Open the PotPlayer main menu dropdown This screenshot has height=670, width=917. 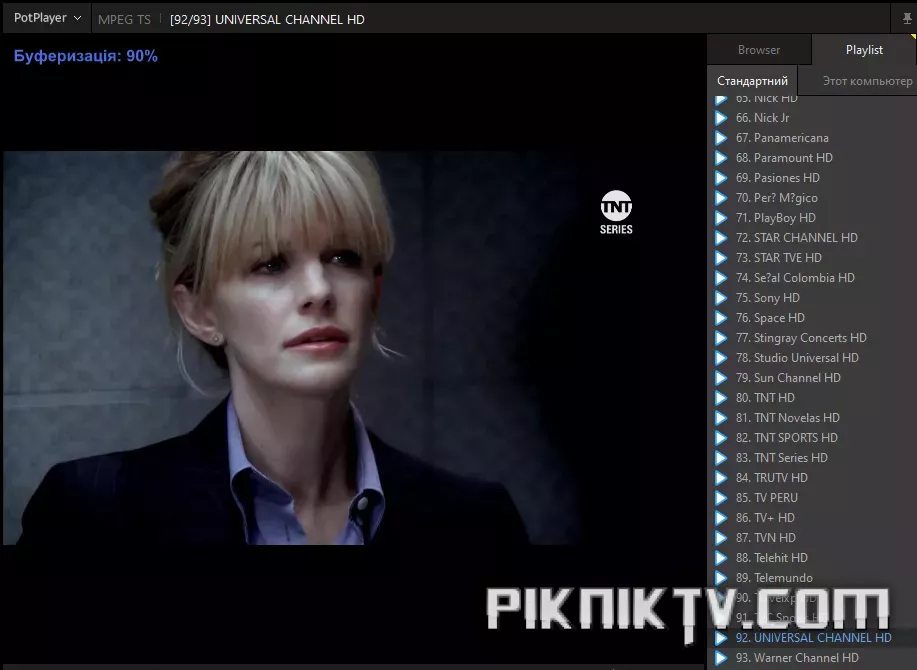pyautogui.click(x=47, y=18)
